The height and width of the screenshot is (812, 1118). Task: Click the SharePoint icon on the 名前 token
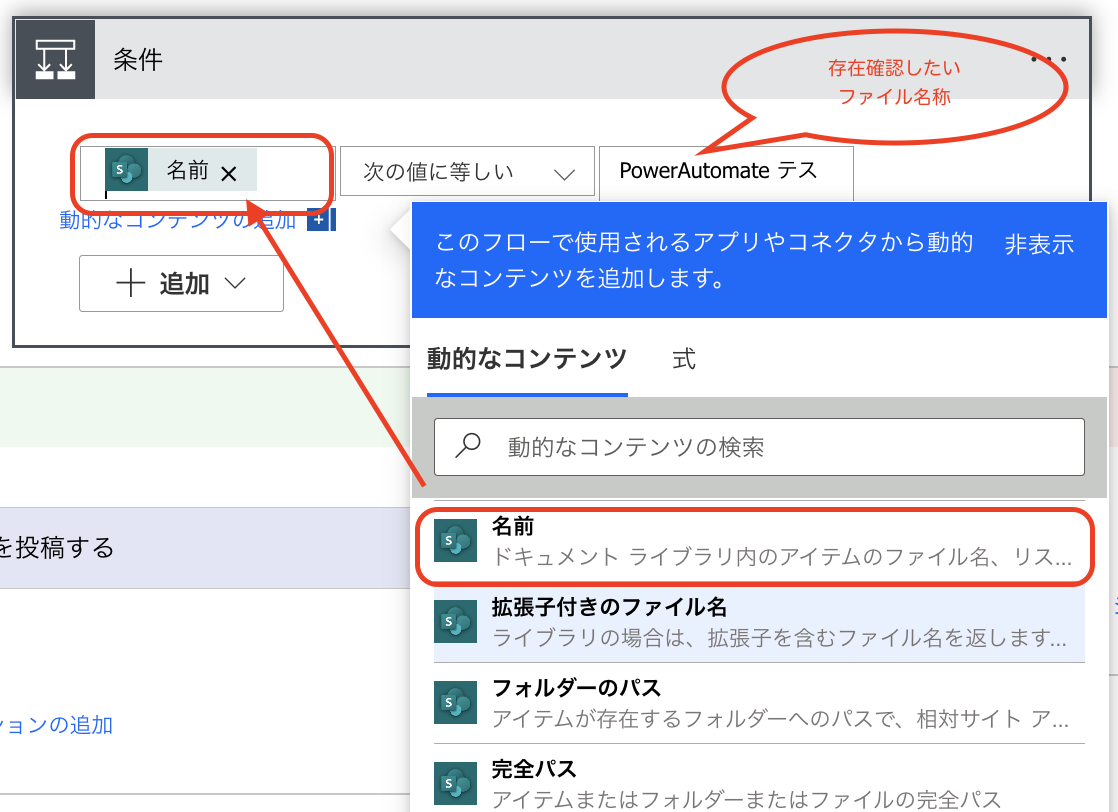pos(128,170)
